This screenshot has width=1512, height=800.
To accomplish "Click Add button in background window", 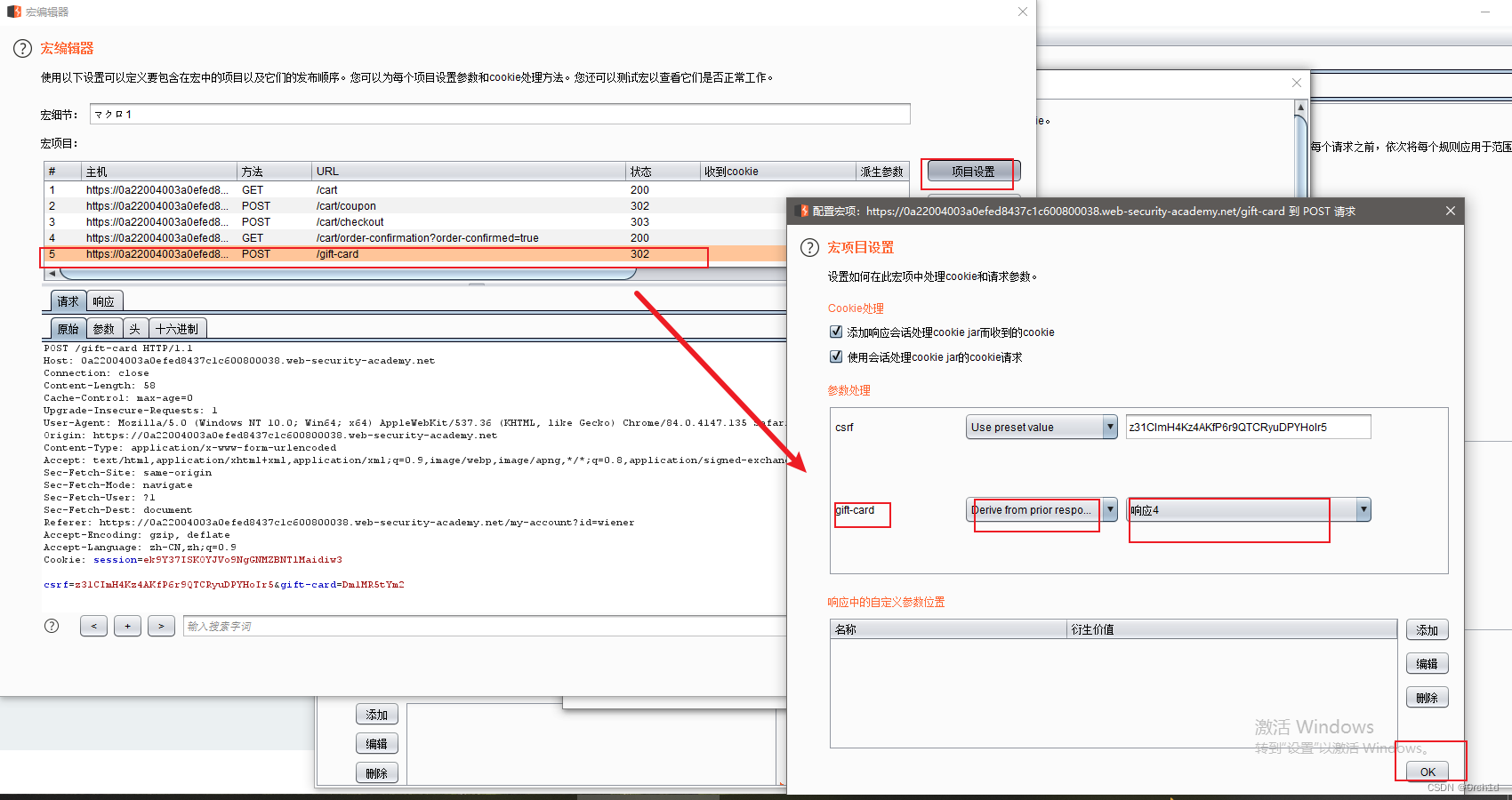I will point(377,715).
